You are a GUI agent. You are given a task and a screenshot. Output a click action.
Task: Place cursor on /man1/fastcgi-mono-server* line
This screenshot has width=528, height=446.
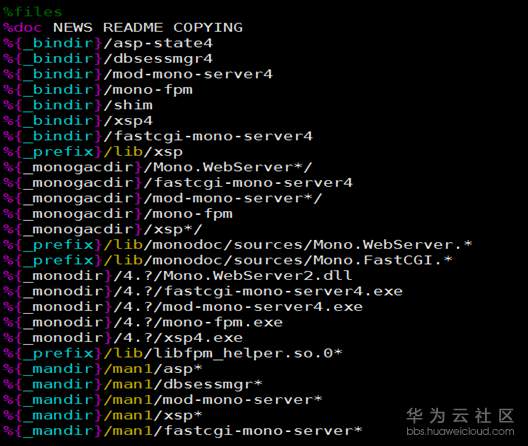pyautogui.click(x=183, y=431)
